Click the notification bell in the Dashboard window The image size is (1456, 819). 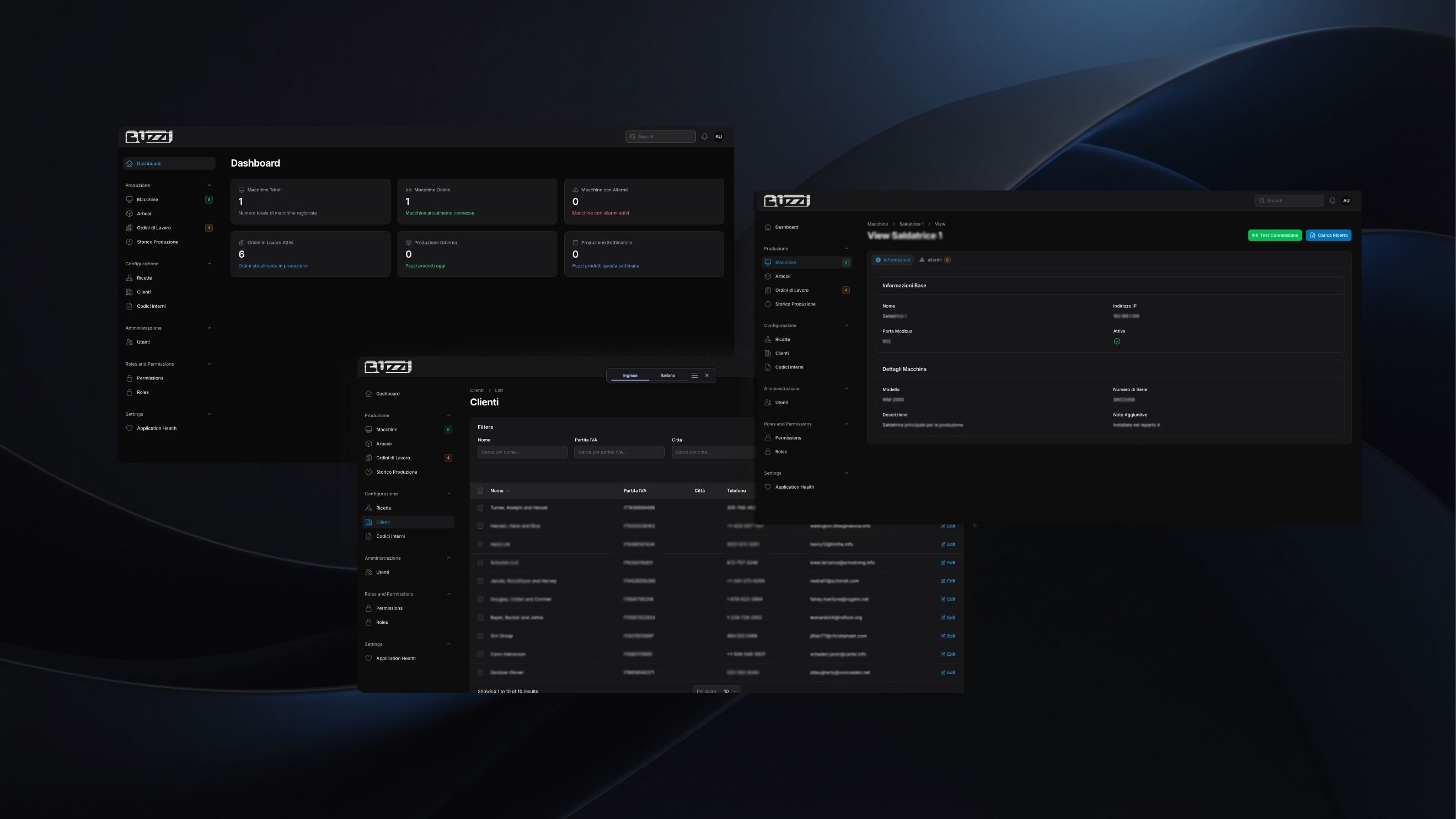click(x=704, y=137)
